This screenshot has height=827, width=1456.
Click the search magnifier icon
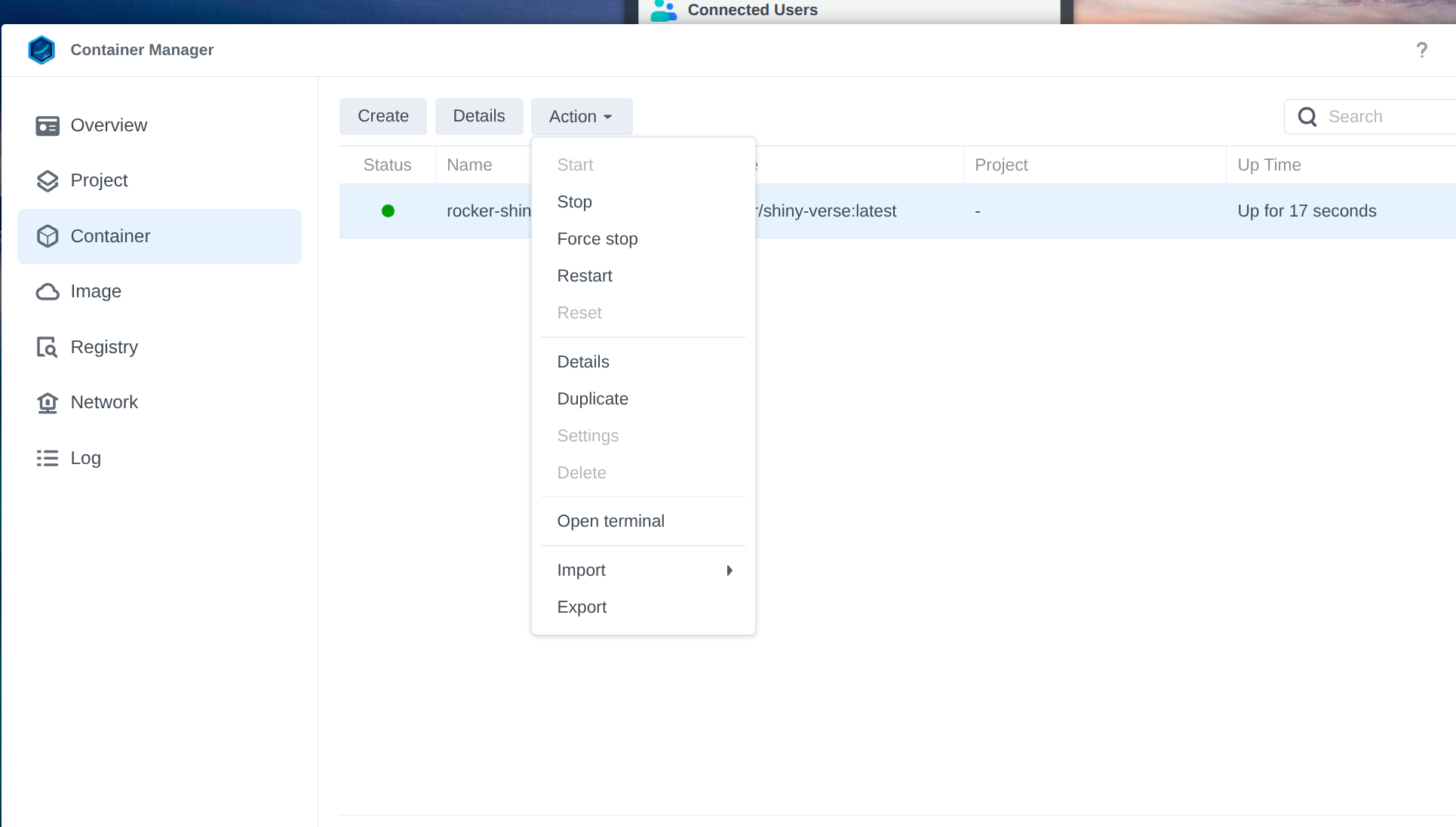click(1307, 117)
